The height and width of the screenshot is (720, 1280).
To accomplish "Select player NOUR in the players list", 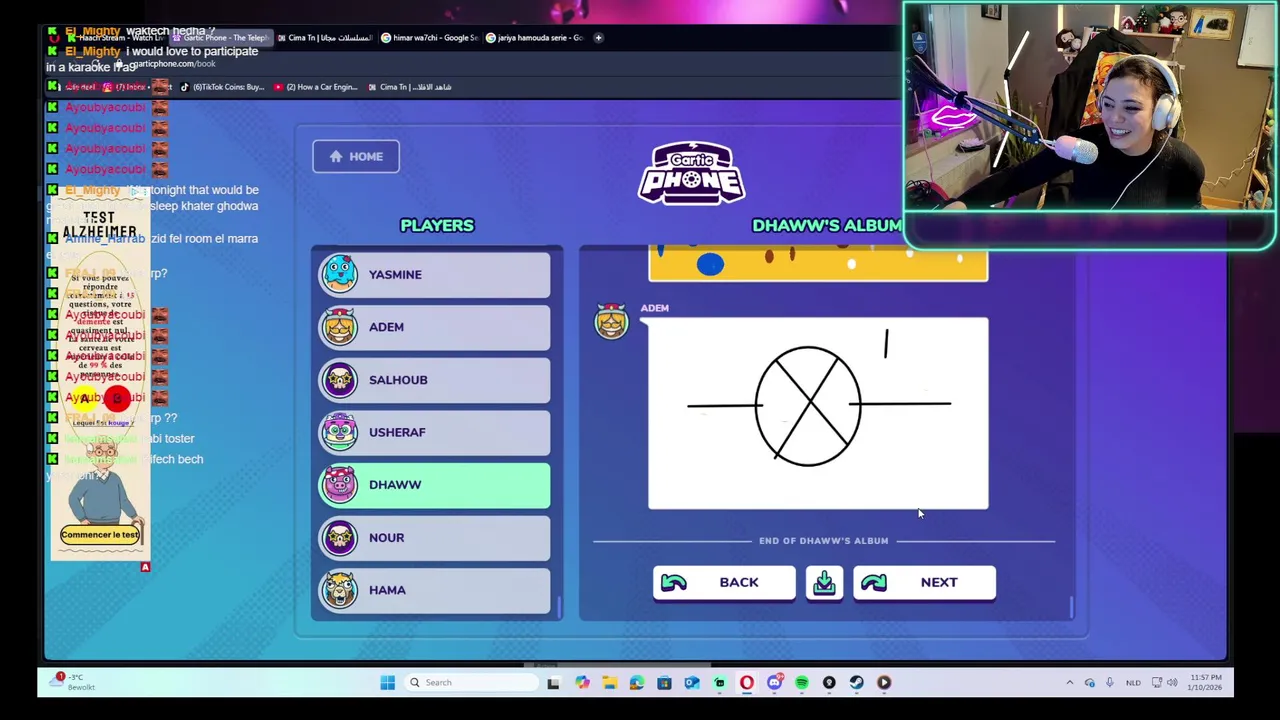I will pyautogui.click(x=434, y=537).
